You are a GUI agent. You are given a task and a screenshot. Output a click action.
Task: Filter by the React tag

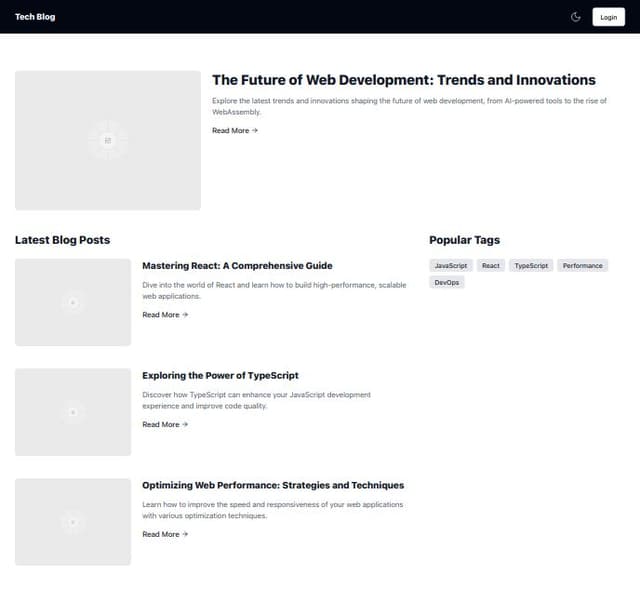tap(490, 266)
